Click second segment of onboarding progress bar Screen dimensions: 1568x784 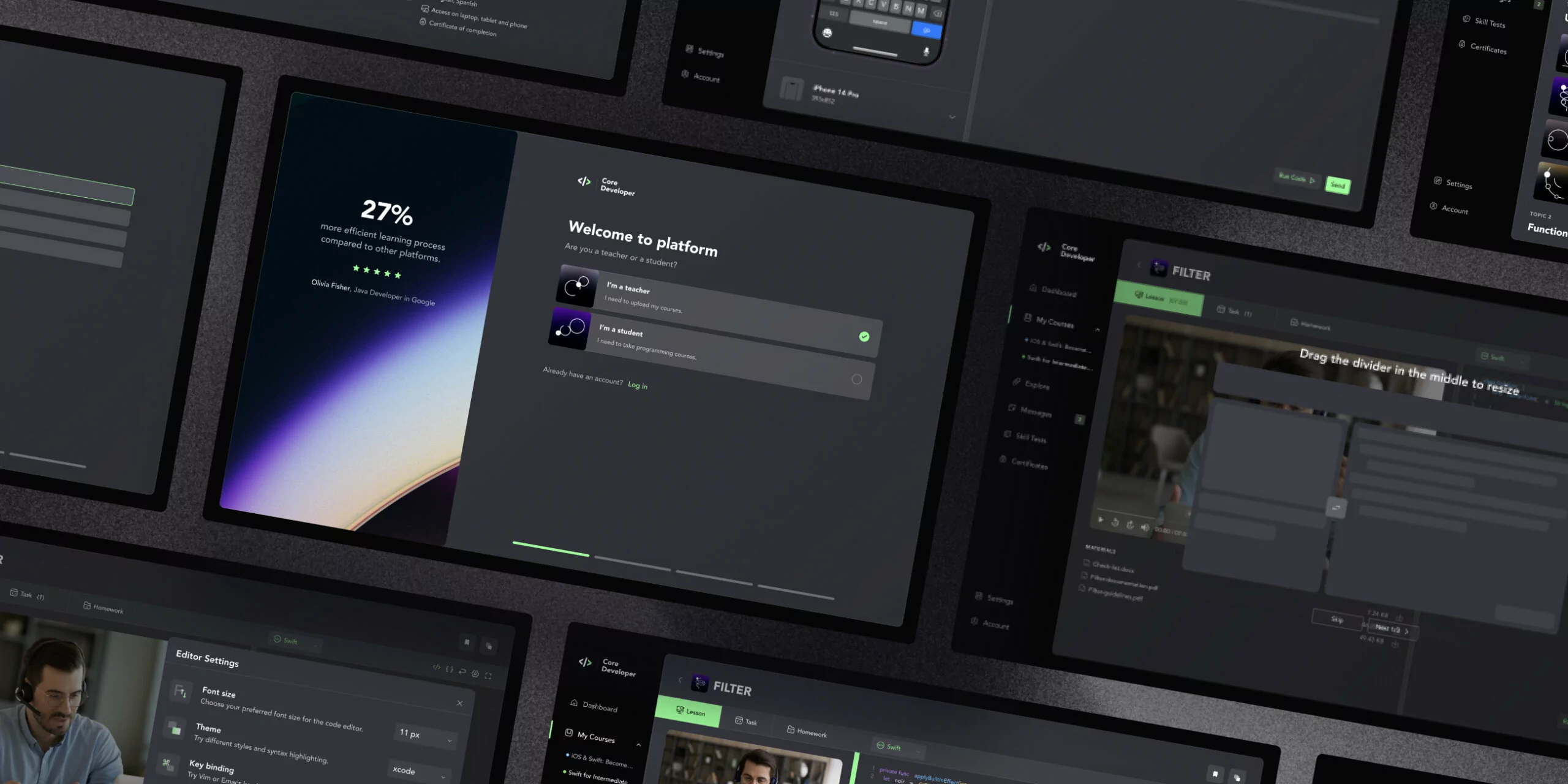click(632, 564)
